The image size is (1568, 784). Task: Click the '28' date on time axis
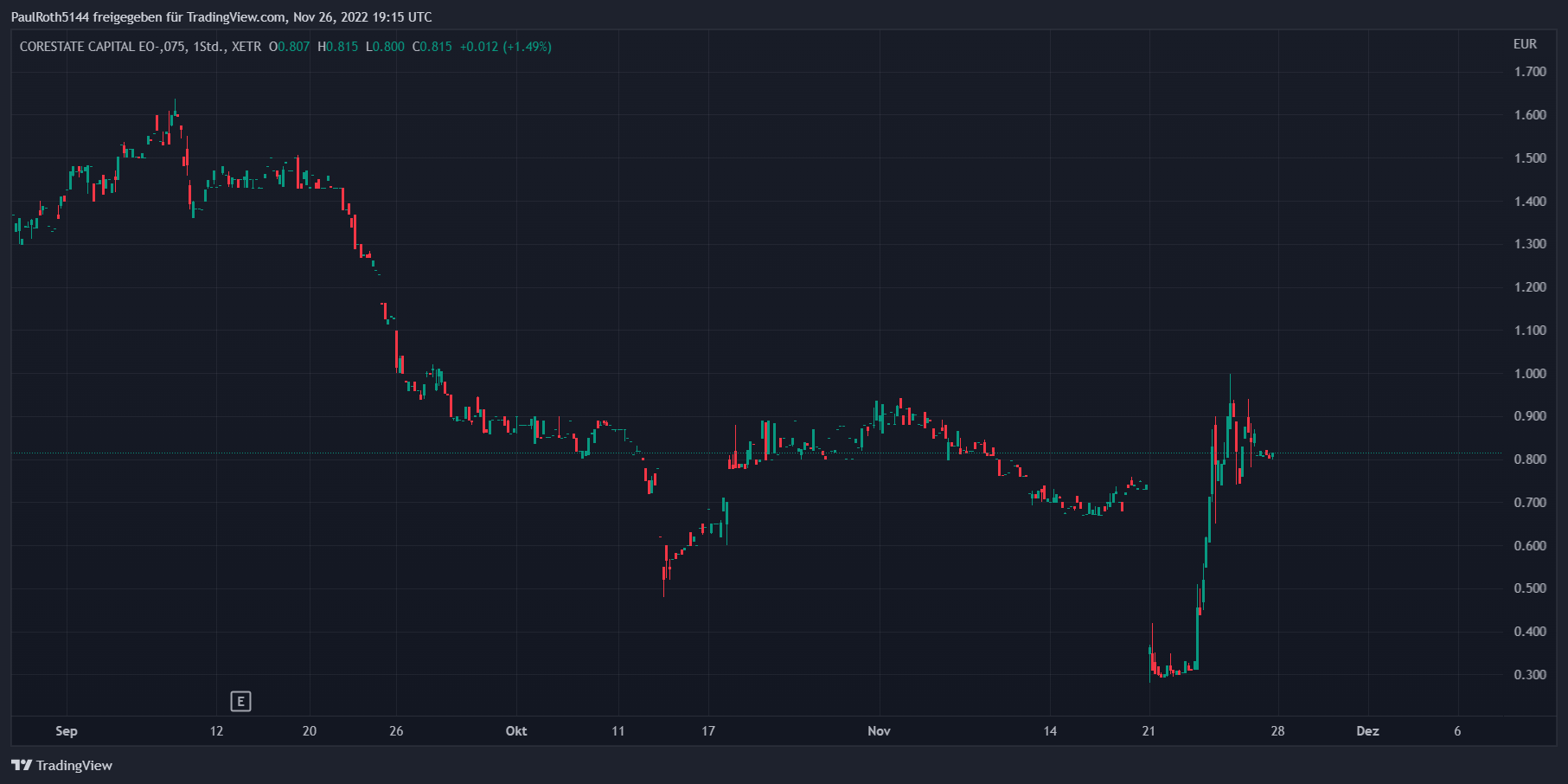pyautogui.click(x=1277, y=731)
